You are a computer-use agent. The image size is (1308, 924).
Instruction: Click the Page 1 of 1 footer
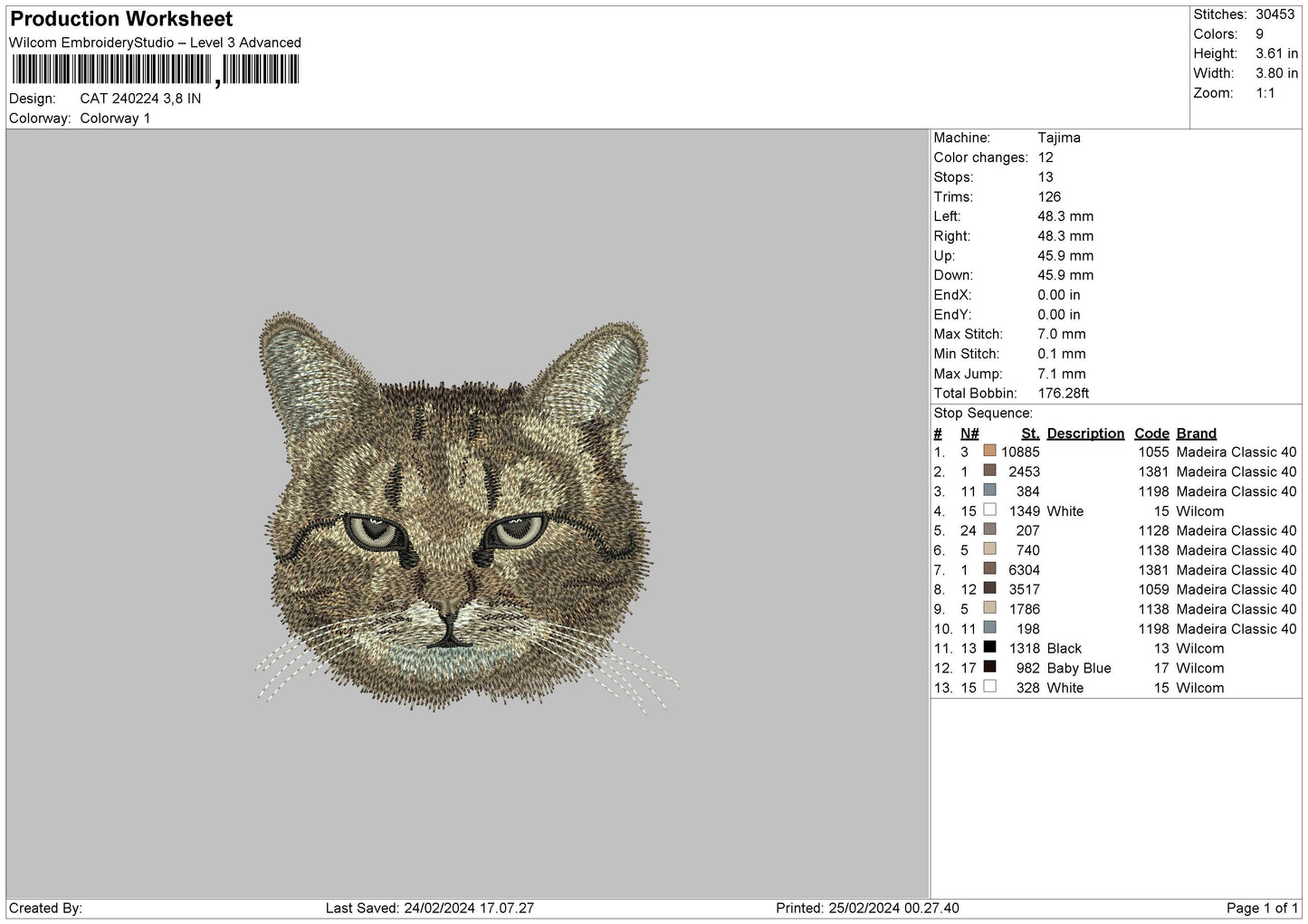1262,909
